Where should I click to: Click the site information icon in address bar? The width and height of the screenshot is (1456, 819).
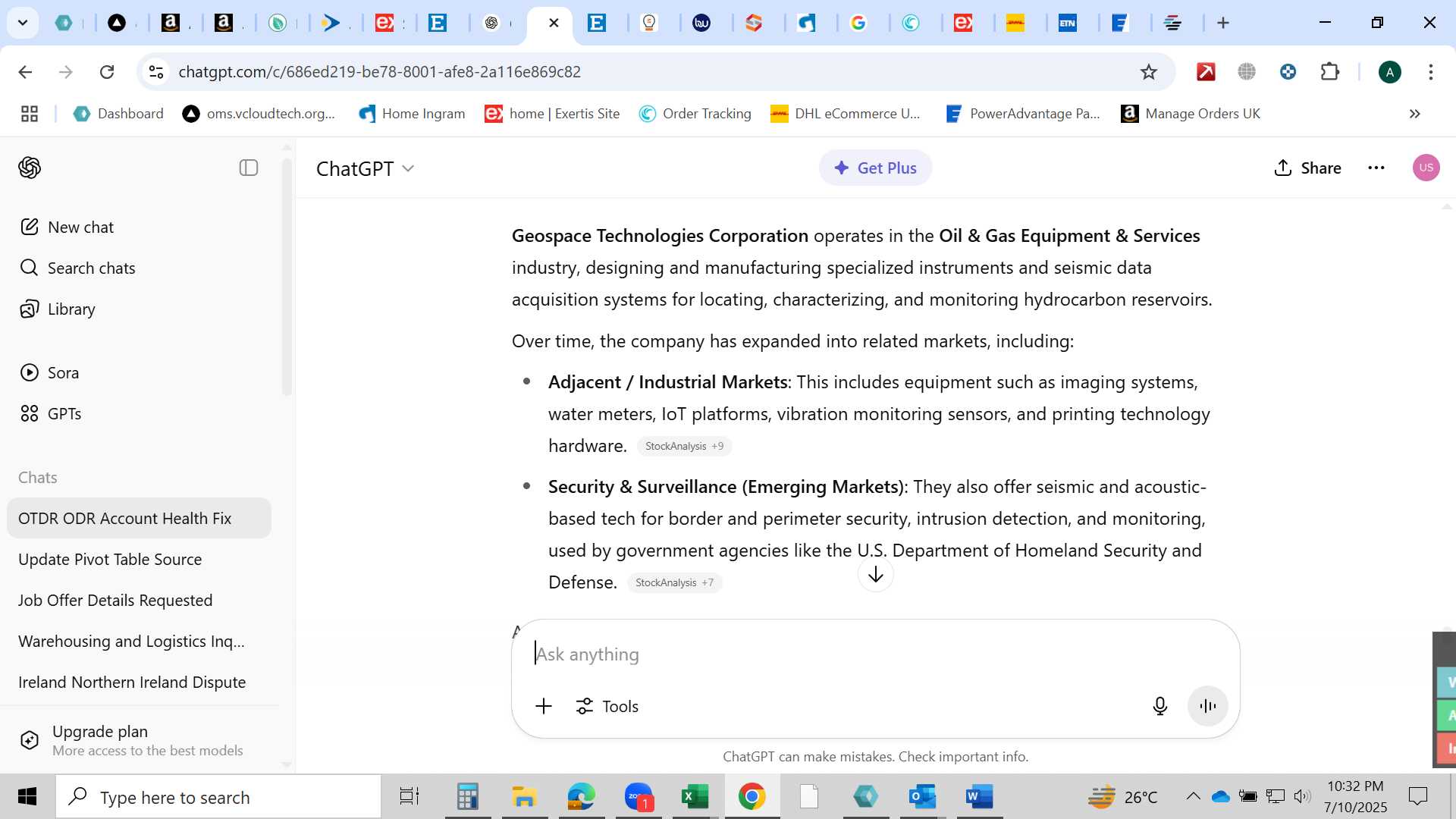[x=155, y=71]
